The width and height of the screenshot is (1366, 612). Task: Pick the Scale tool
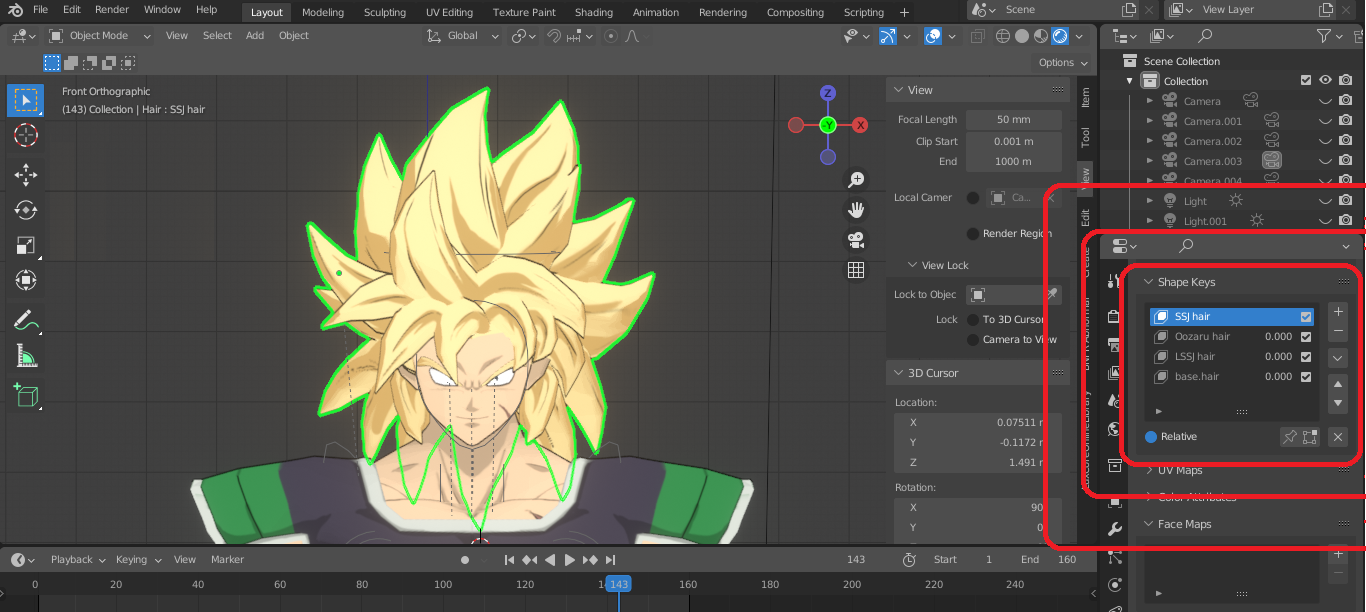click(x=26, y=245)
